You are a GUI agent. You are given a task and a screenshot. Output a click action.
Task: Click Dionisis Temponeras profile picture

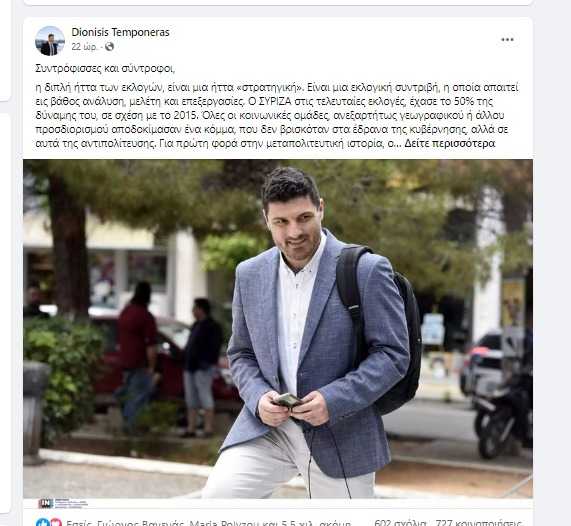click(x=50, y=41)
